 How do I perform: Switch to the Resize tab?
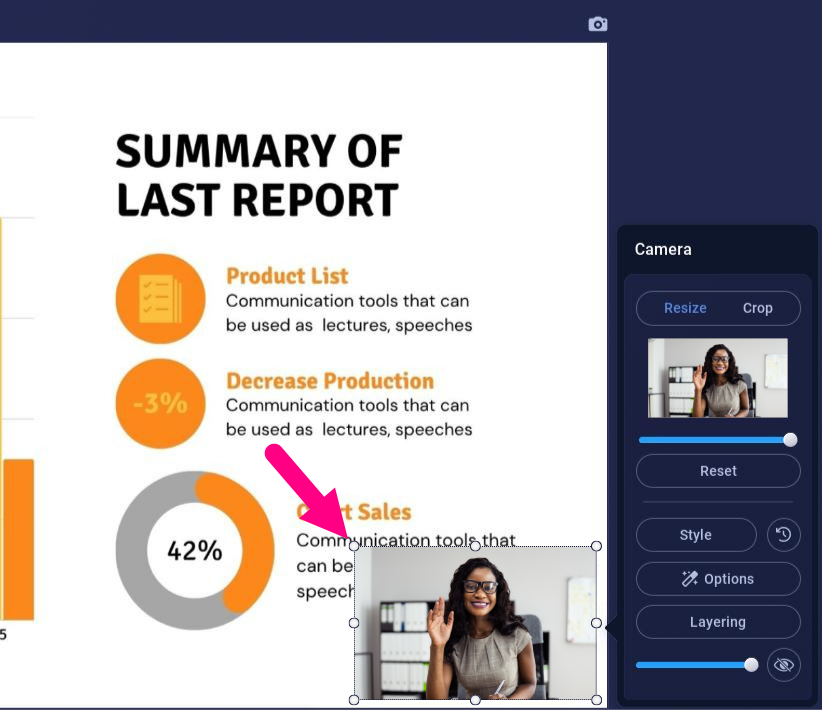pos(685,308)
